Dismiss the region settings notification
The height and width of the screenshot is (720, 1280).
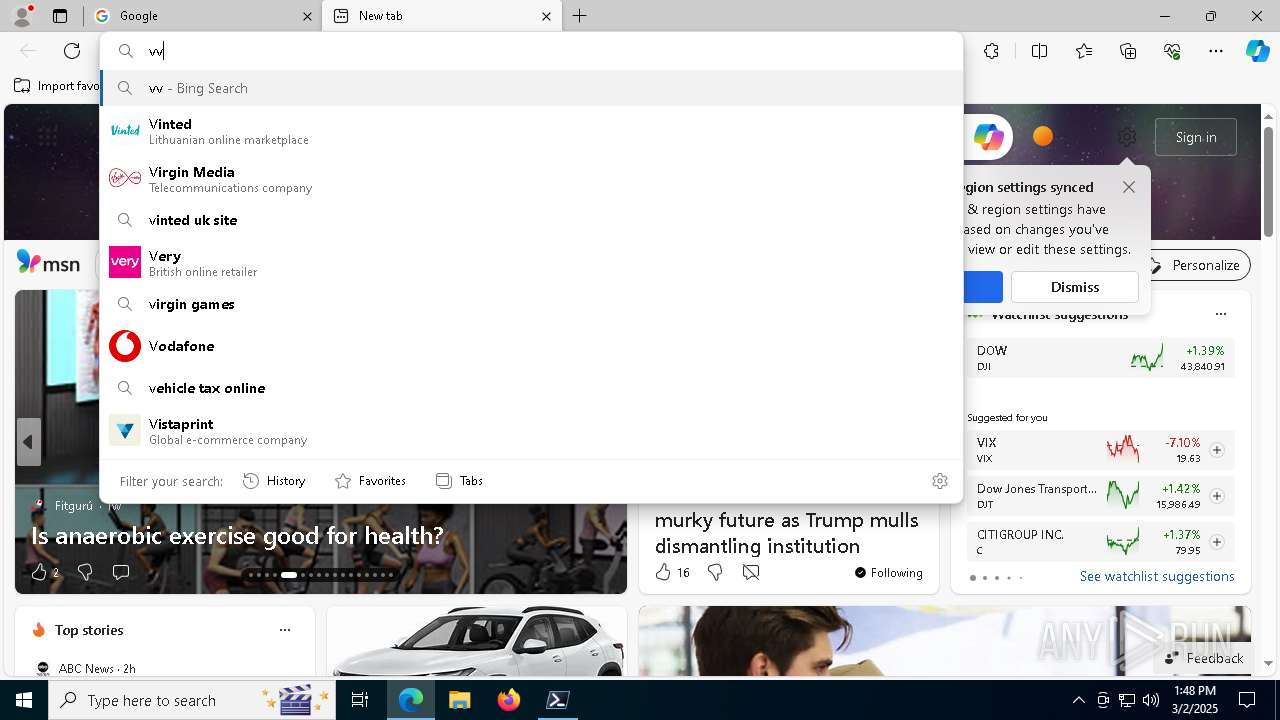tap(1075, 287)
